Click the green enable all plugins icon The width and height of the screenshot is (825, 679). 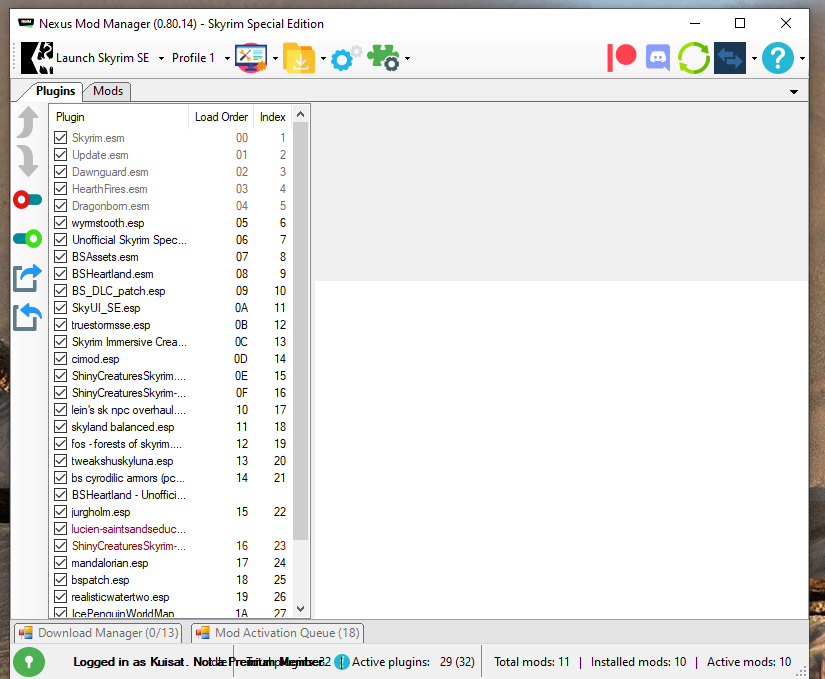[x=27, y=238]
